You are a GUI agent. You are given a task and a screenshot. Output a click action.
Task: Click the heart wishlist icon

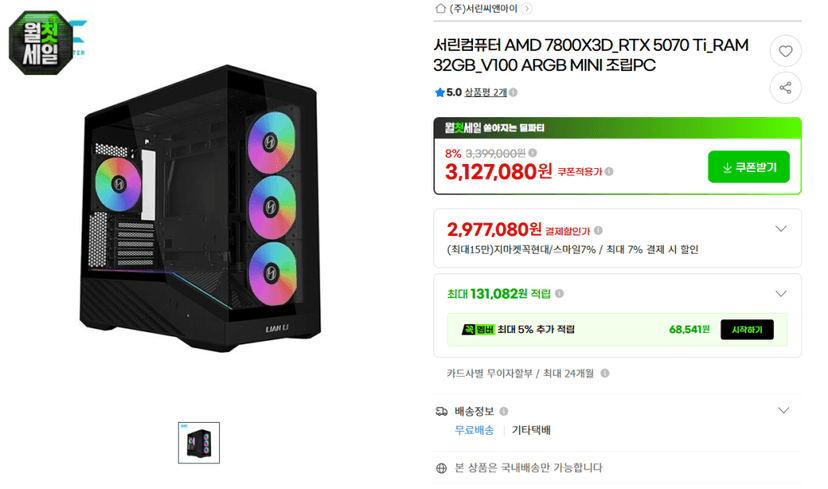785,51
